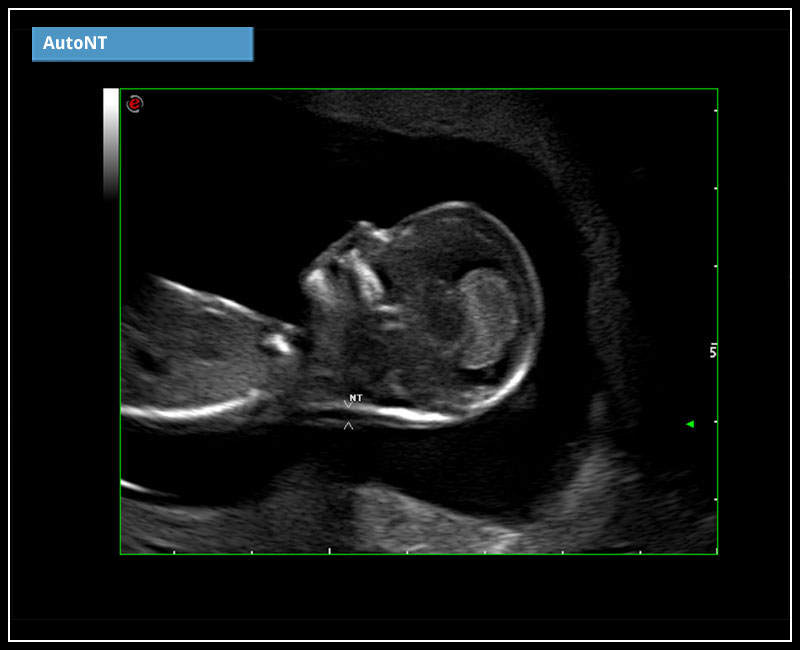This screenshot has height=650, width=800.
Task: Click the green focal zone arrow
Action: coord(689,424)
